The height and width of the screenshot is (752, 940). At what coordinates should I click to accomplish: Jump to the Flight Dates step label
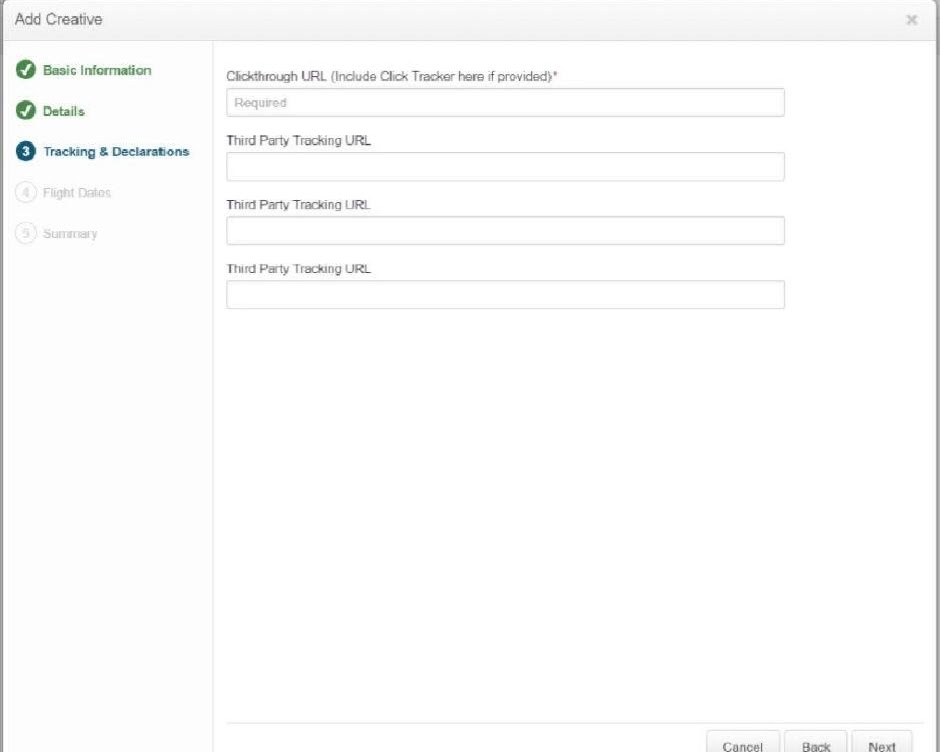pyautogui.click(x=77, y=192)
